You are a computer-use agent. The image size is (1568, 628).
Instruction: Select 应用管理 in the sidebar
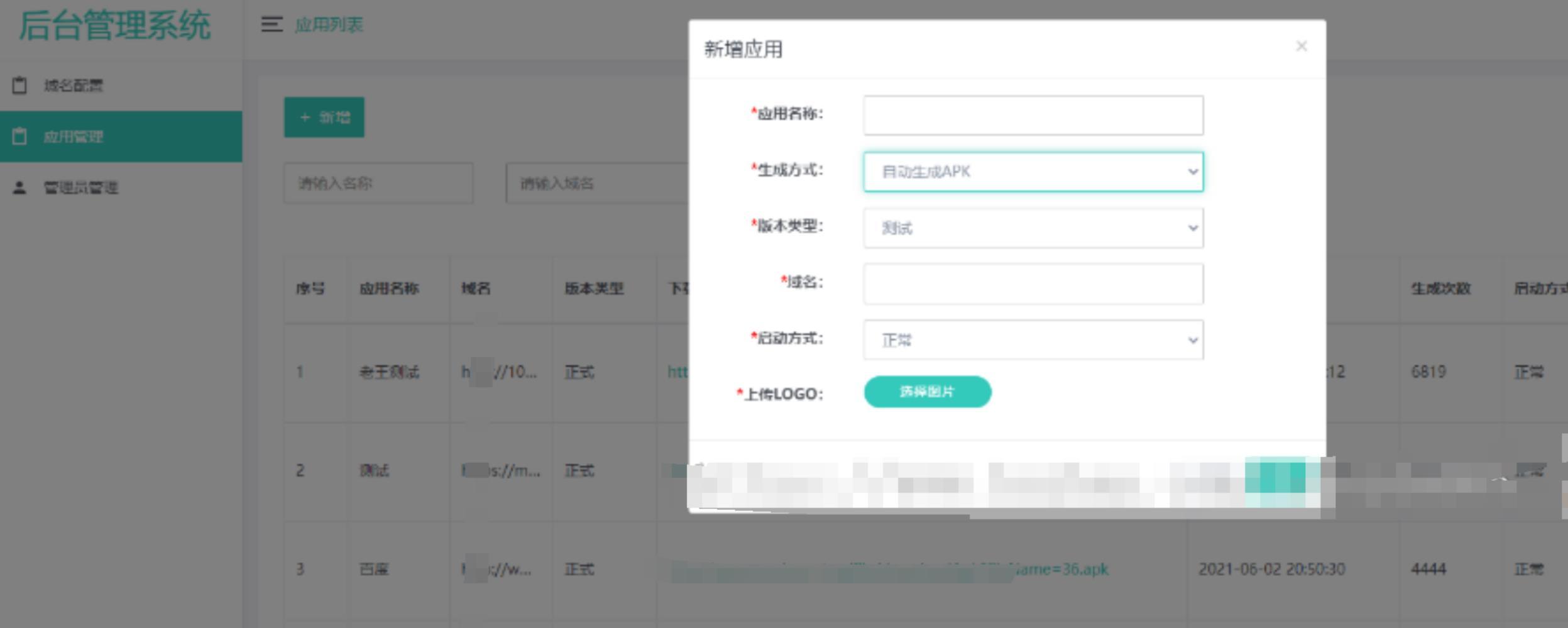coord(121,136)
